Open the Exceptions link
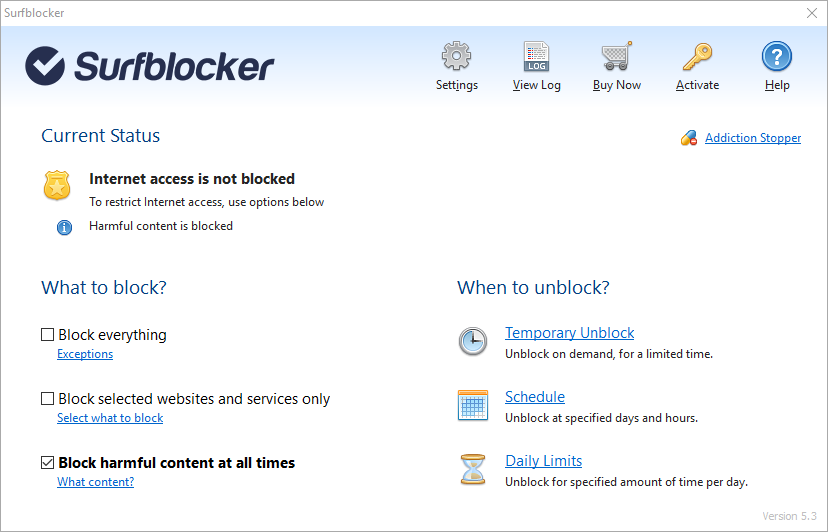828x532 pixels. click(85, 354)
